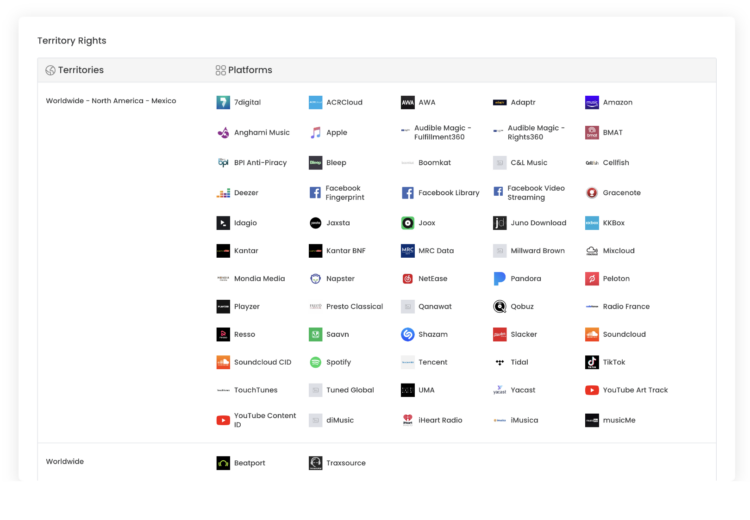
Task: Select the iHeart Radio icon
Action: [x=408, y=420]
